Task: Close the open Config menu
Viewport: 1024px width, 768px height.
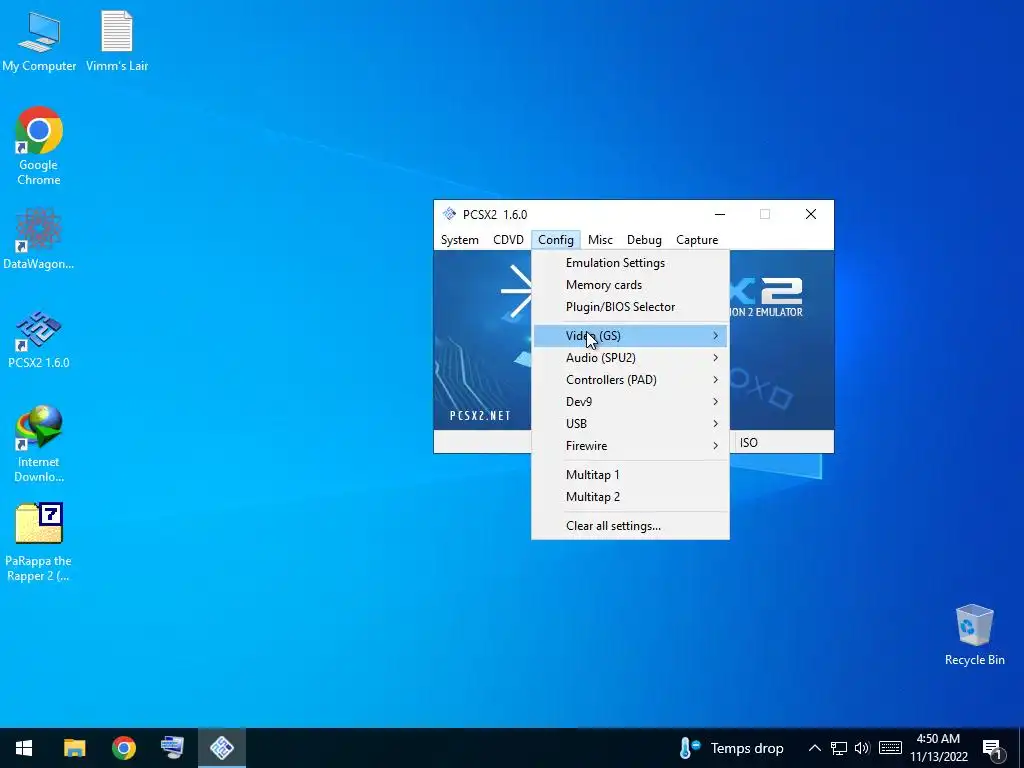Action: coord(556,240)
